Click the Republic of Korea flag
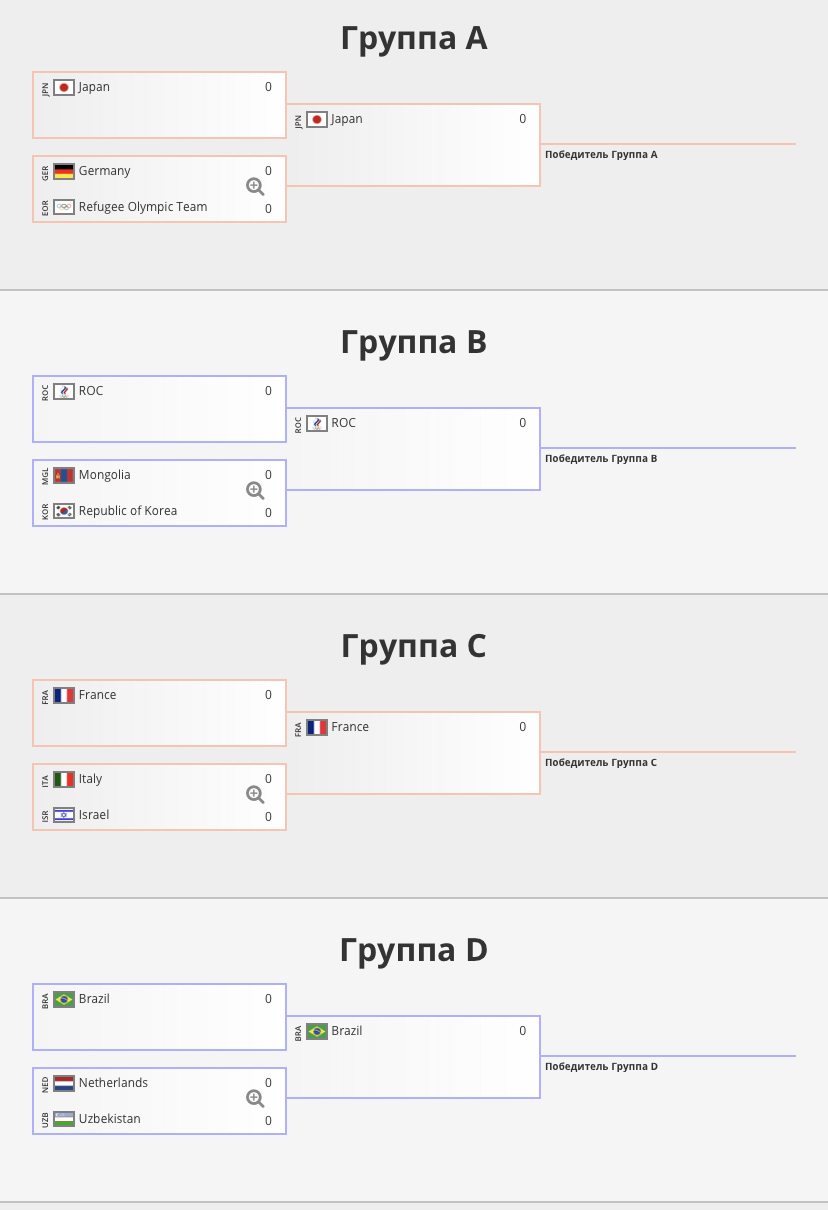 tap(64, 511)
